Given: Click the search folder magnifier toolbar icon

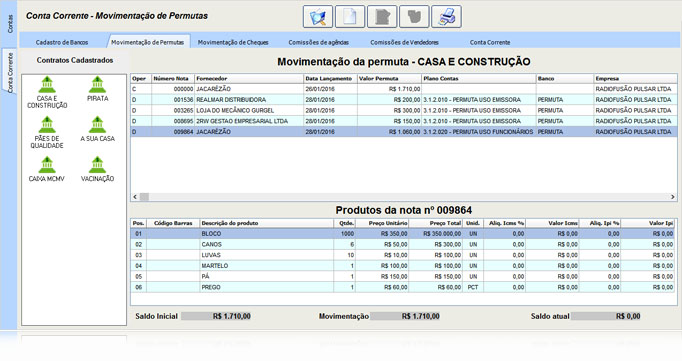Looking at the screenshot, I should pos(318,17).
